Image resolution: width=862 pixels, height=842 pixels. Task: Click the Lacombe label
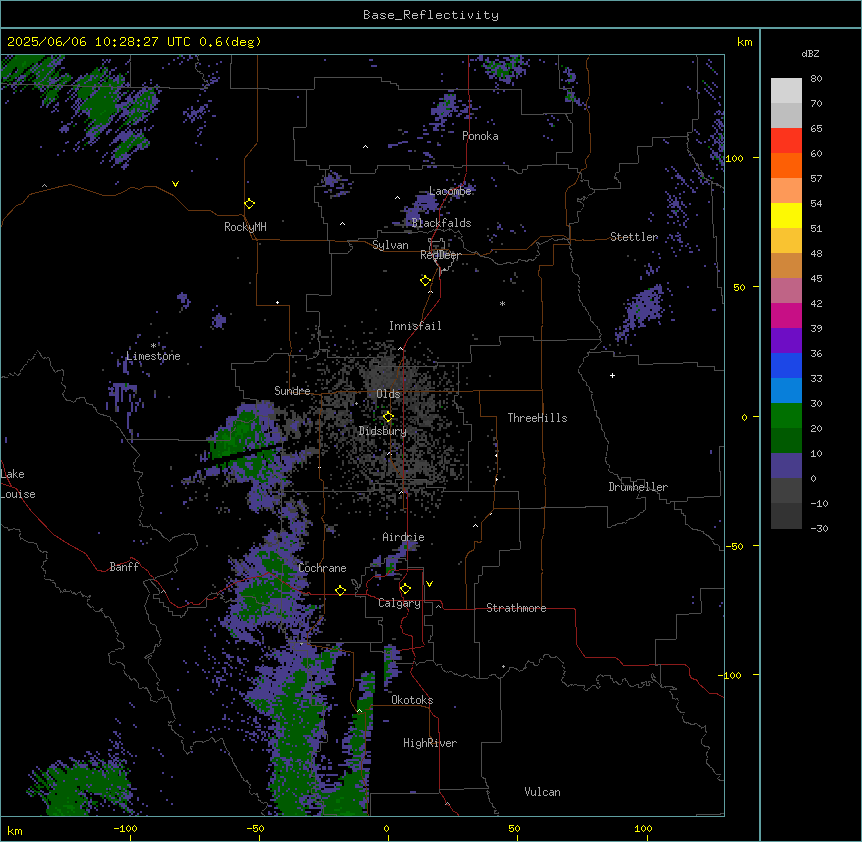point(450,191)
